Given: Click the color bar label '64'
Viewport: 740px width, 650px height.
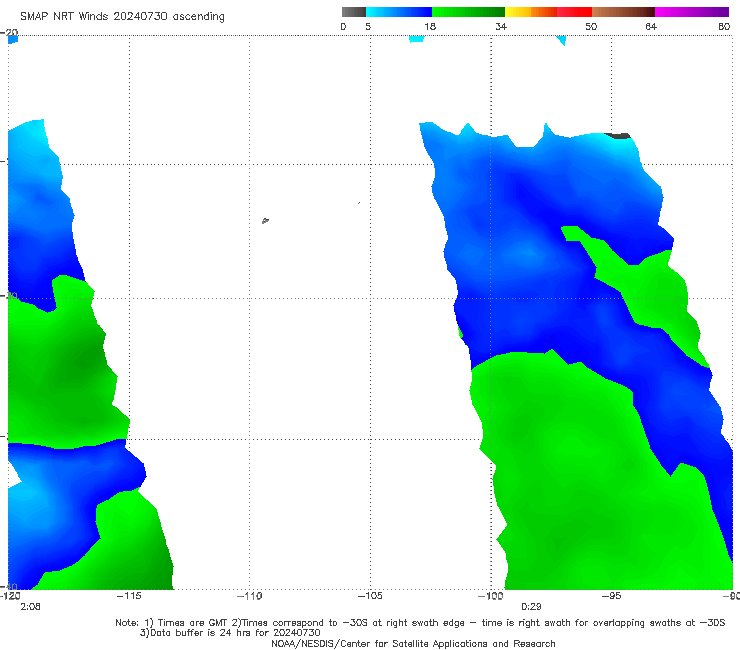Looking at the screenshot, I should point(651,26).
